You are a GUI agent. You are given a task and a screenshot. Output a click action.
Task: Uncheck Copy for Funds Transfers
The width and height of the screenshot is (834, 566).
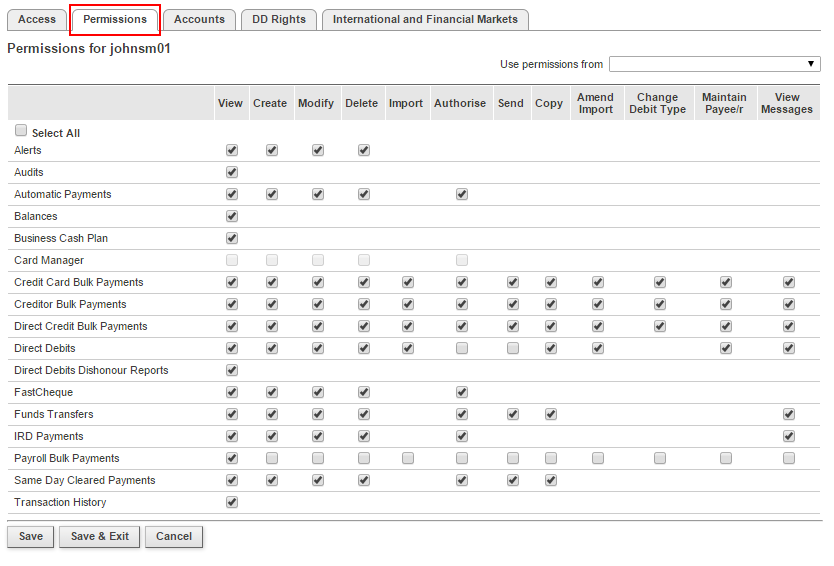551,414
